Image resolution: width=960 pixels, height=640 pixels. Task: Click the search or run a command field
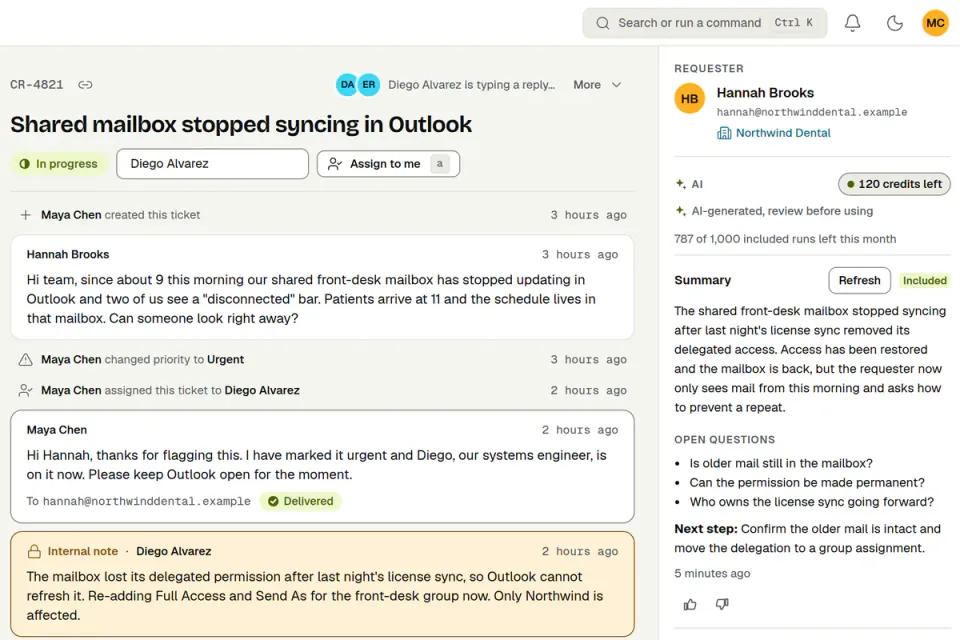tap(704, 23)
